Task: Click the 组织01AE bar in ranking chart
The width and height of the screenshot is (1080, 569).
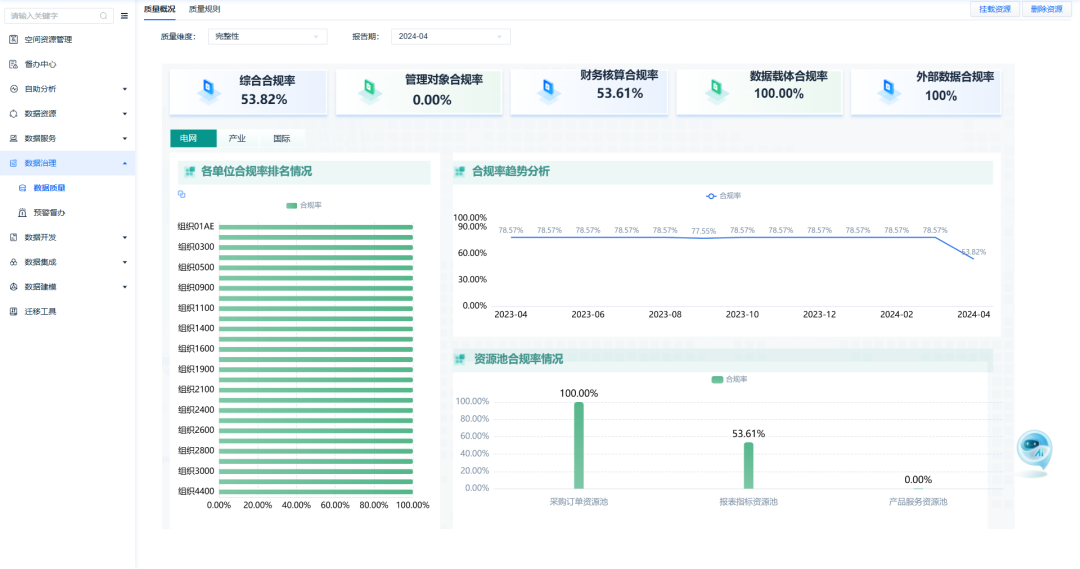Action: tap(315, 227)
